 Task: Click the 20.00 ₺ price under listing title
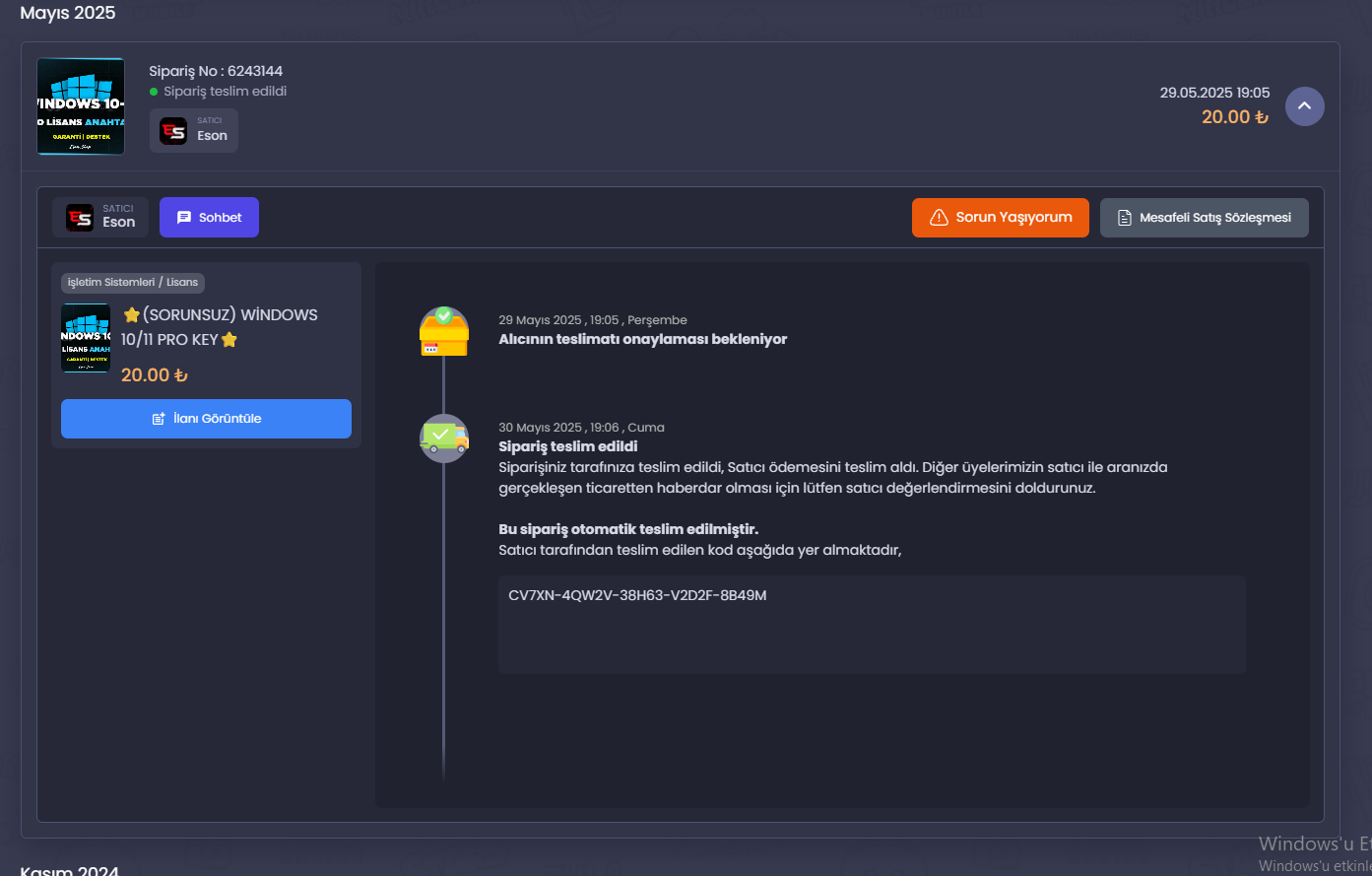pyautogui.click(x=155, y=375)
